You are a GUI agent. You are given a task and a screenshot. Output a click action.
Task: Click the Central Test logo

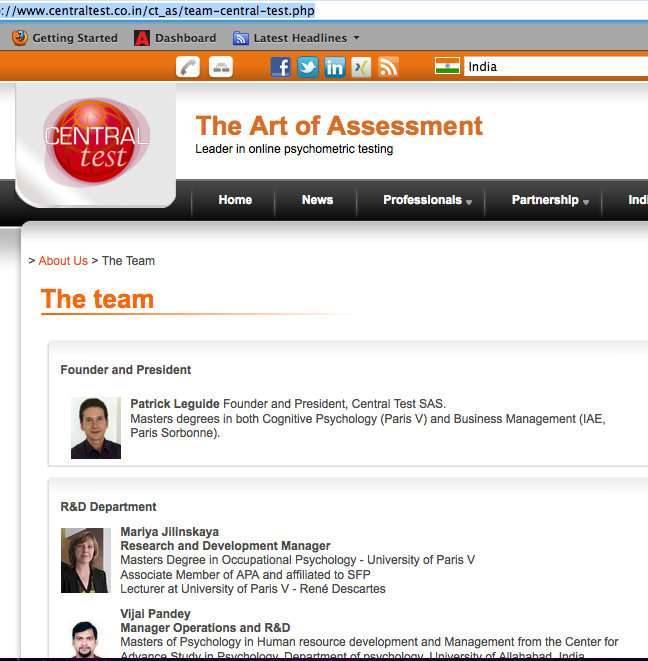[96, 141]
